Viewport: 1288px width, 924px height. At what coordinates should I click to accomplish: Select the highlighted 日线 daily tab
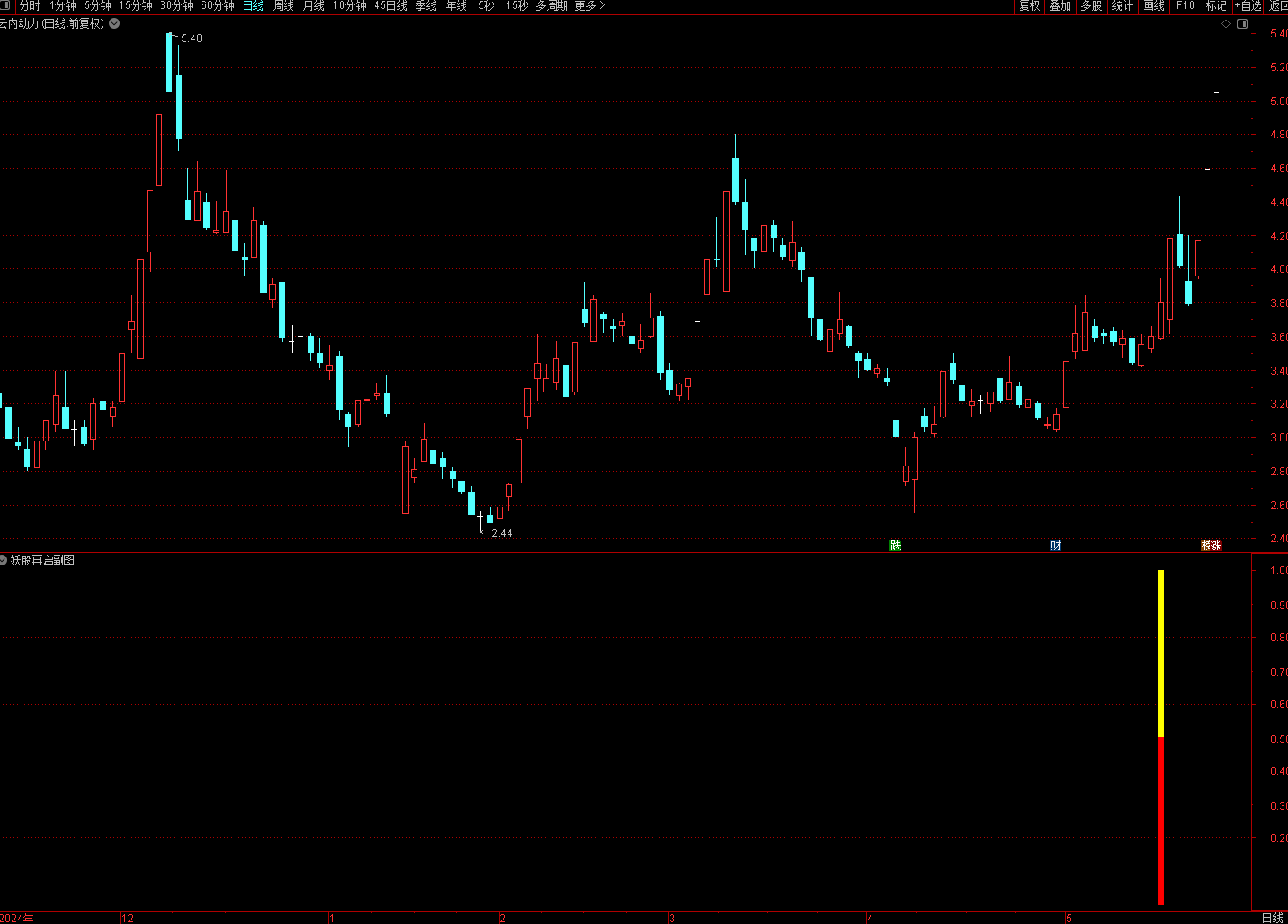click(253, 6)
